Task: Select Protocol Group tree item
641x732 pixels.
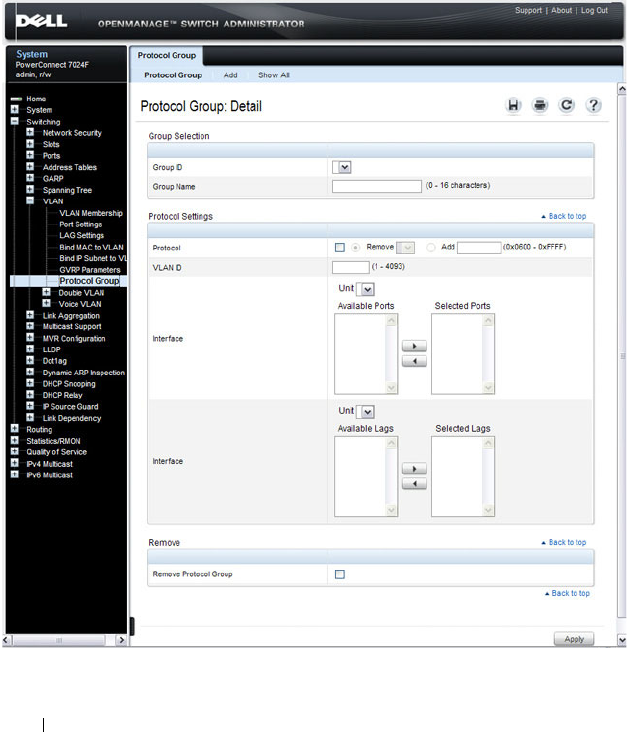Action: pos(89,281)
